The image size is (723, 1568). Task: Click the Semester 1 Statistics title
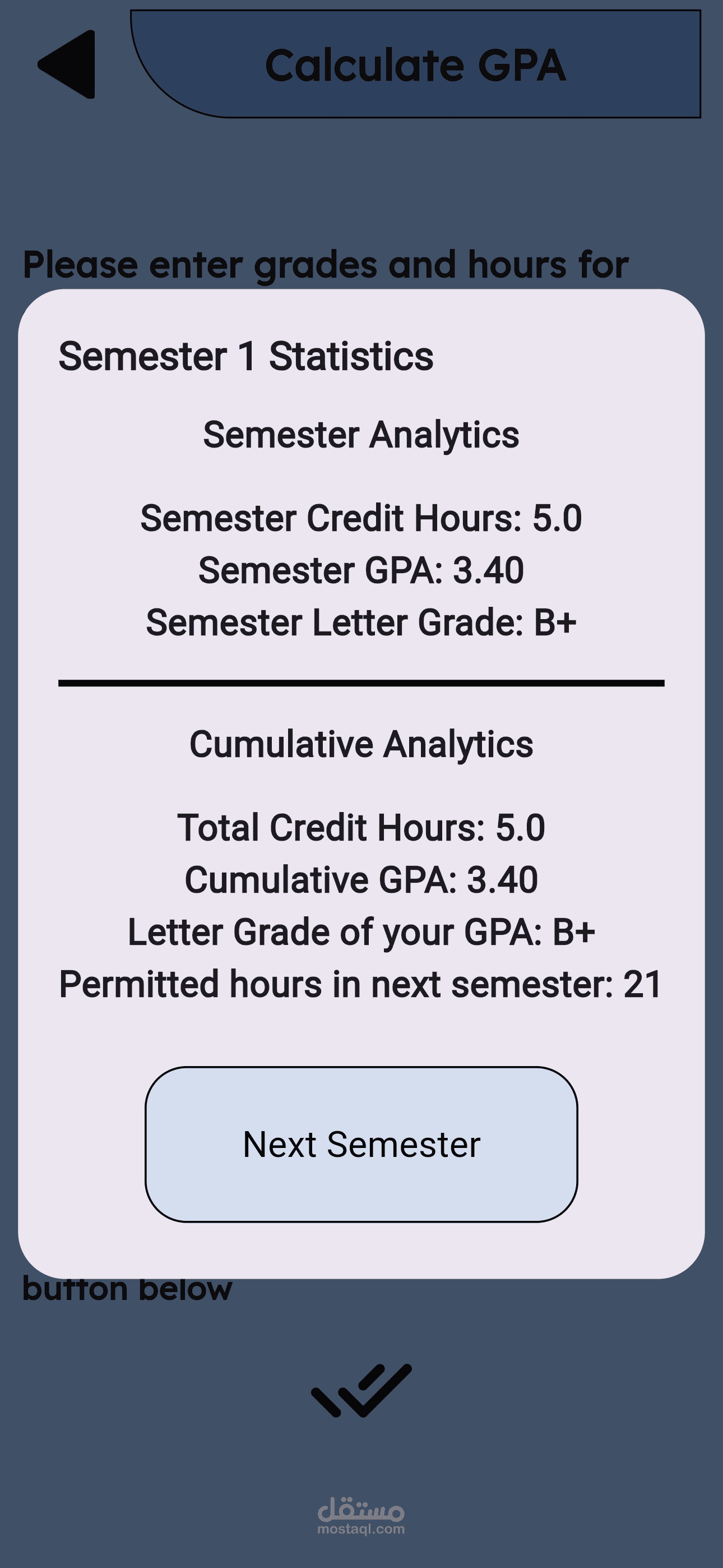246,356
